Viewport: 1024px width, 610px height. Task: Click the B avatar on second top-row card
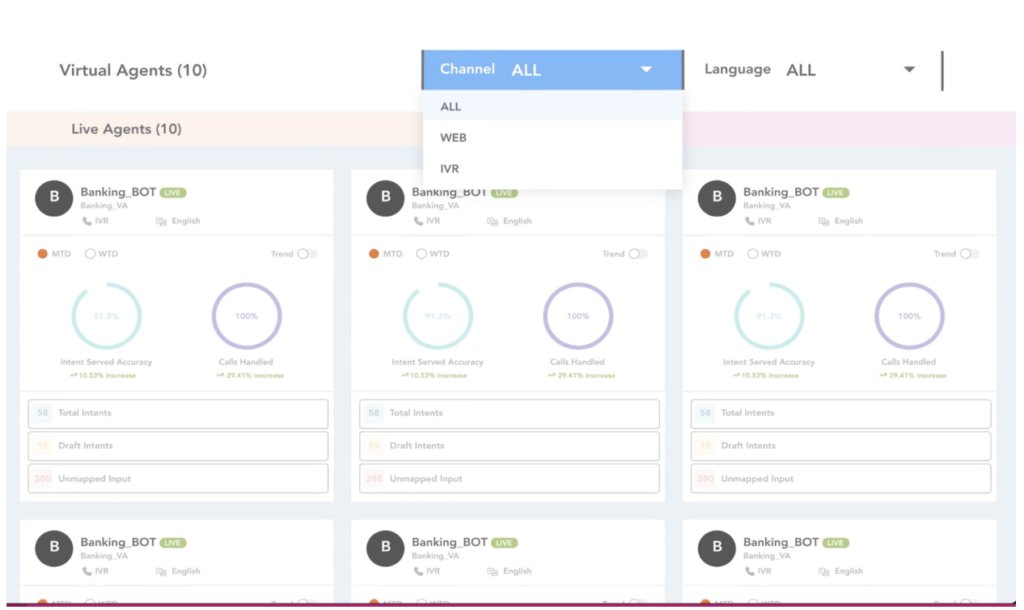coord(385,198)
